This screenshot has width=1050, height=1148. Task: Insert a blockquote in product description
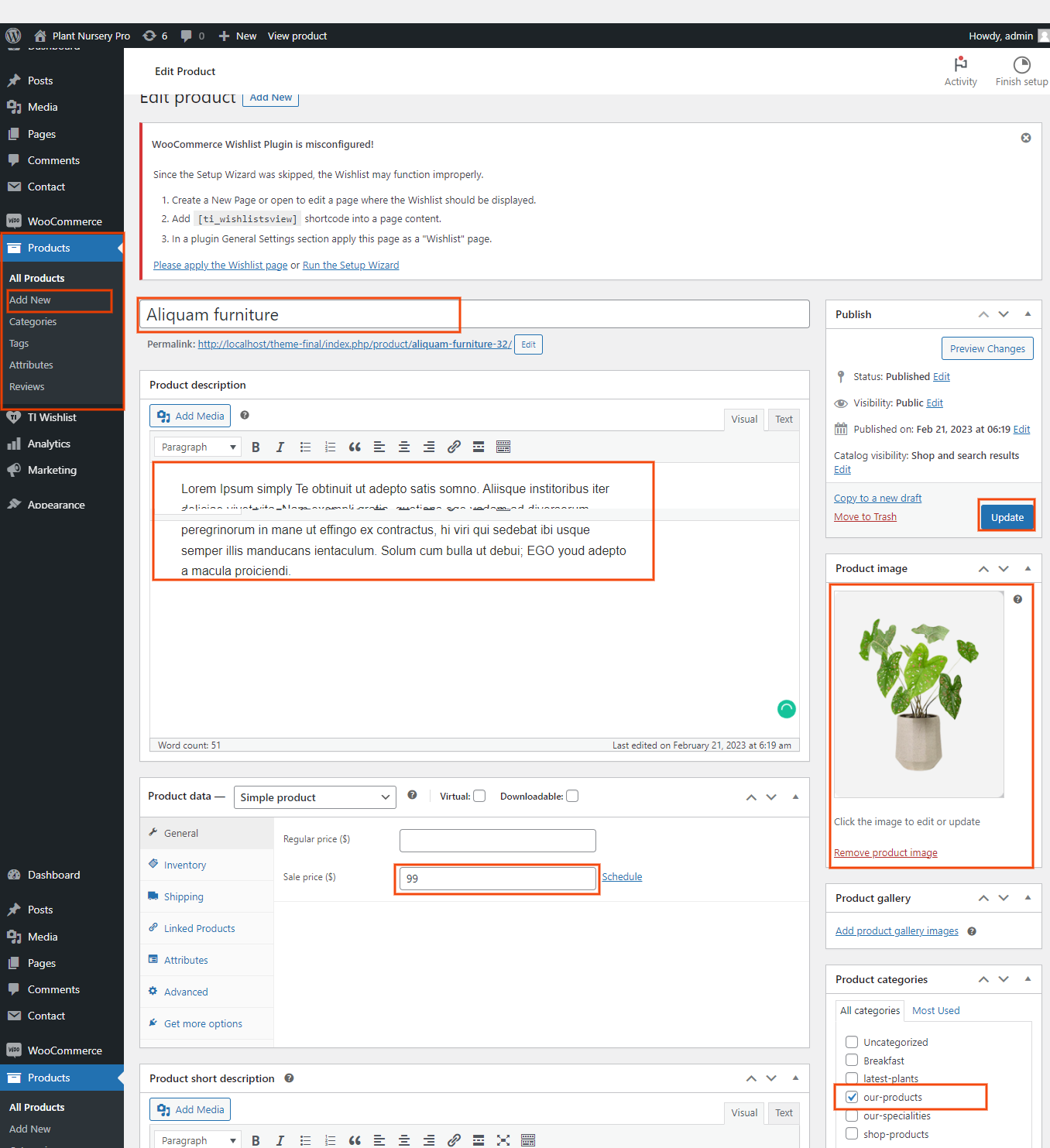tap(355, 447)
